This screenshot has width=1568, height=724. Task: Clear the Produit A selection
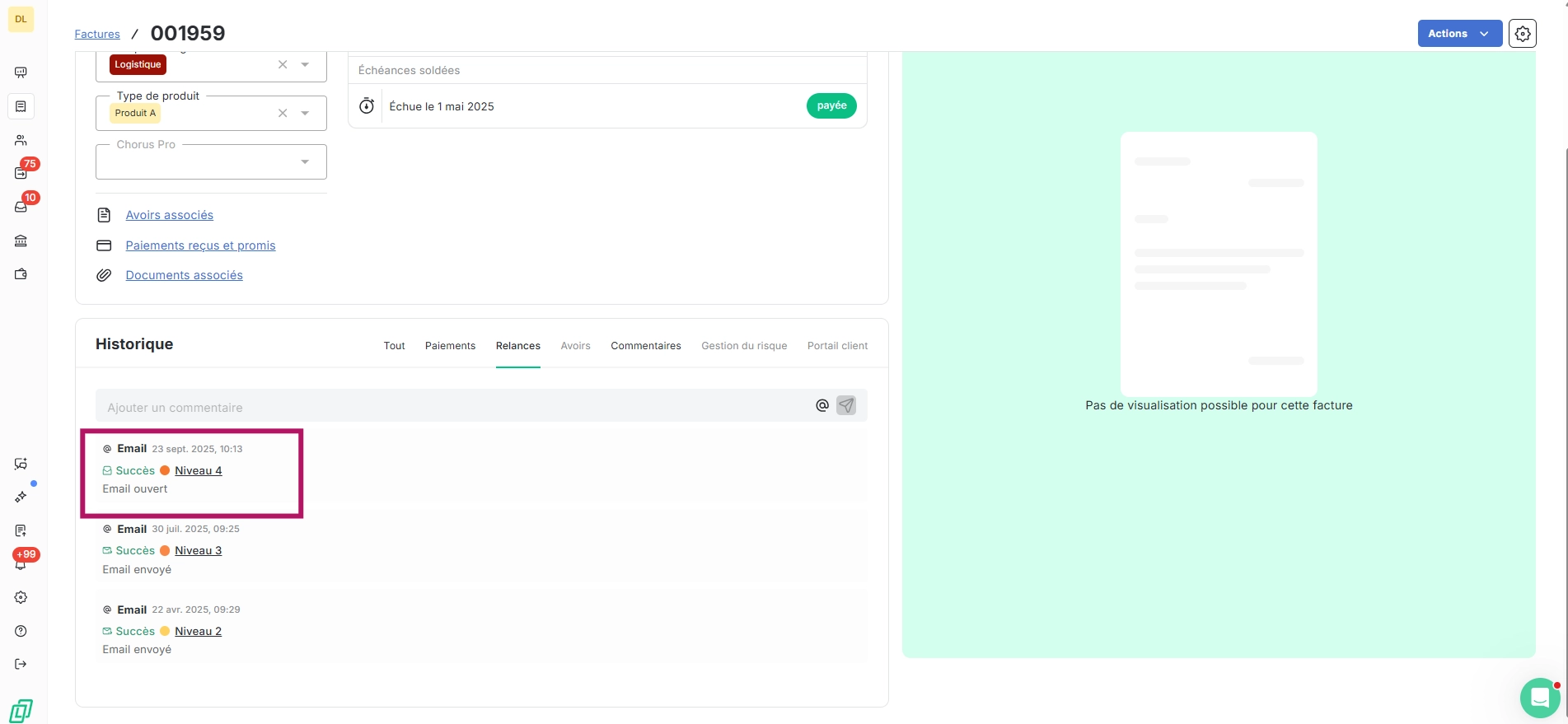(283, 113)
